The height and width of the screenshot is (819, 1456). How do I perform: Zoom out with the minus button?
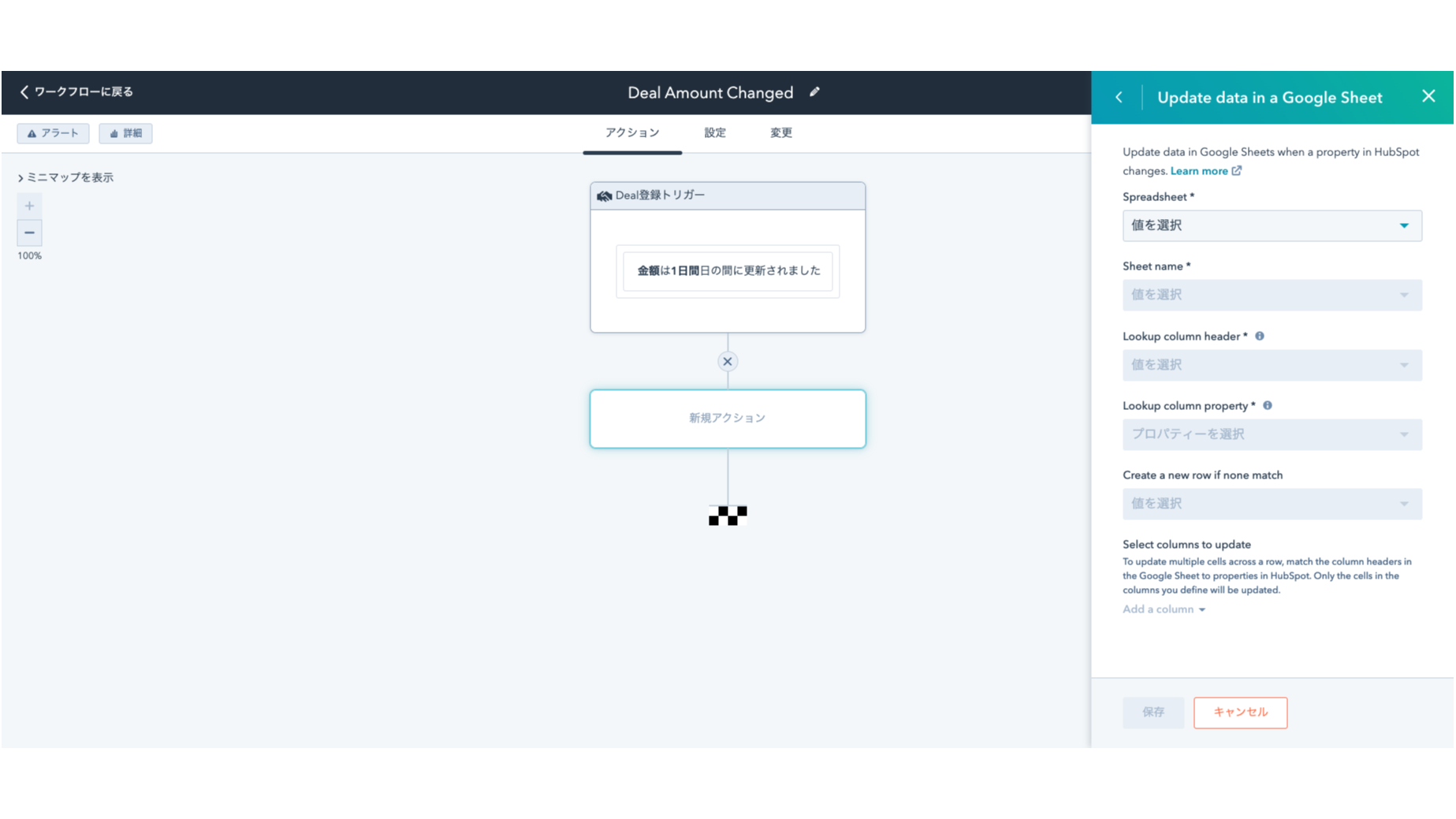point(29,233)
